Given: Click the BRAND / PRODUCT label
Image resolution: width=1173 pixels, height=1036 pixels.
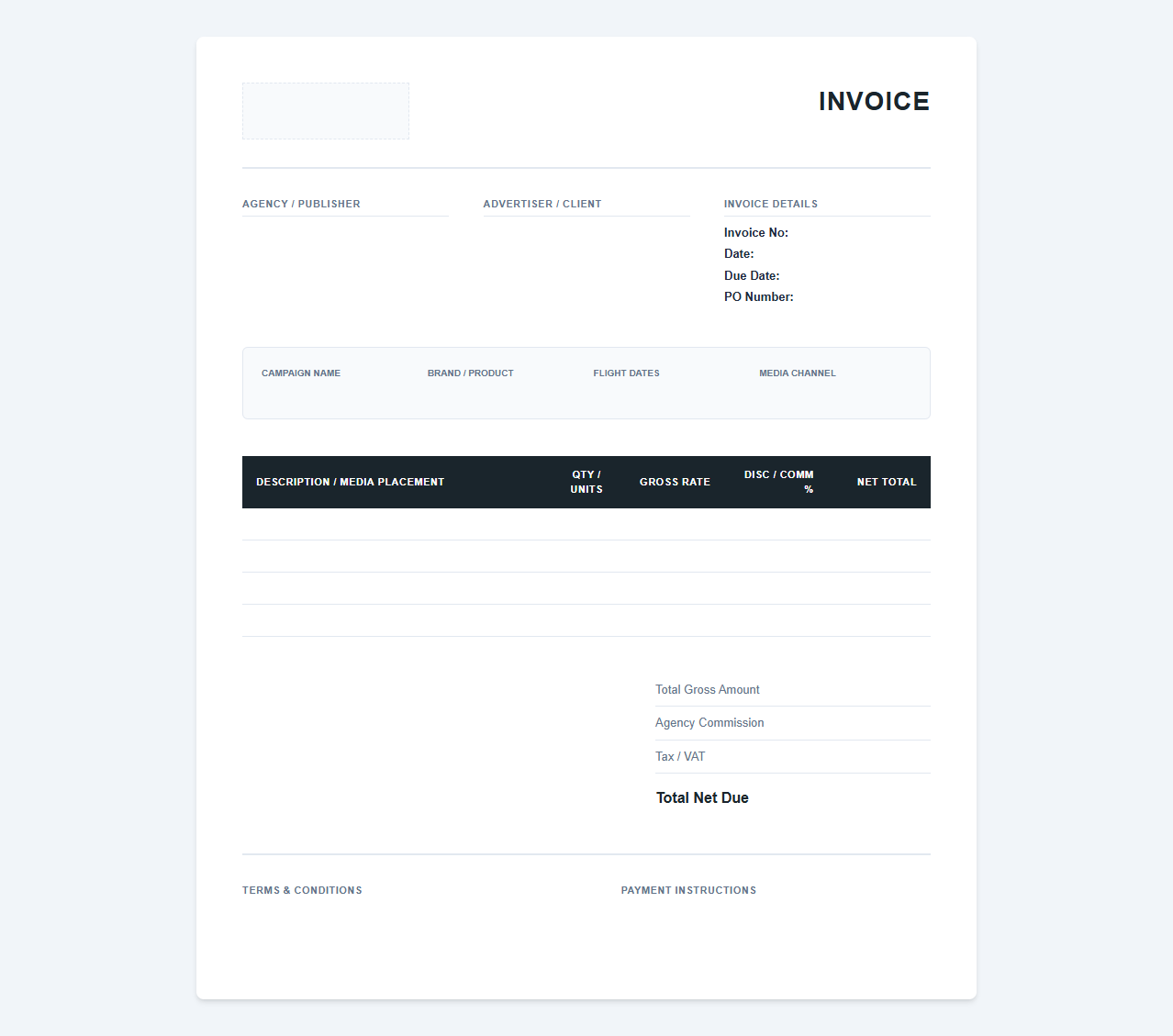Looking at the screenshot, I should 471,373.
